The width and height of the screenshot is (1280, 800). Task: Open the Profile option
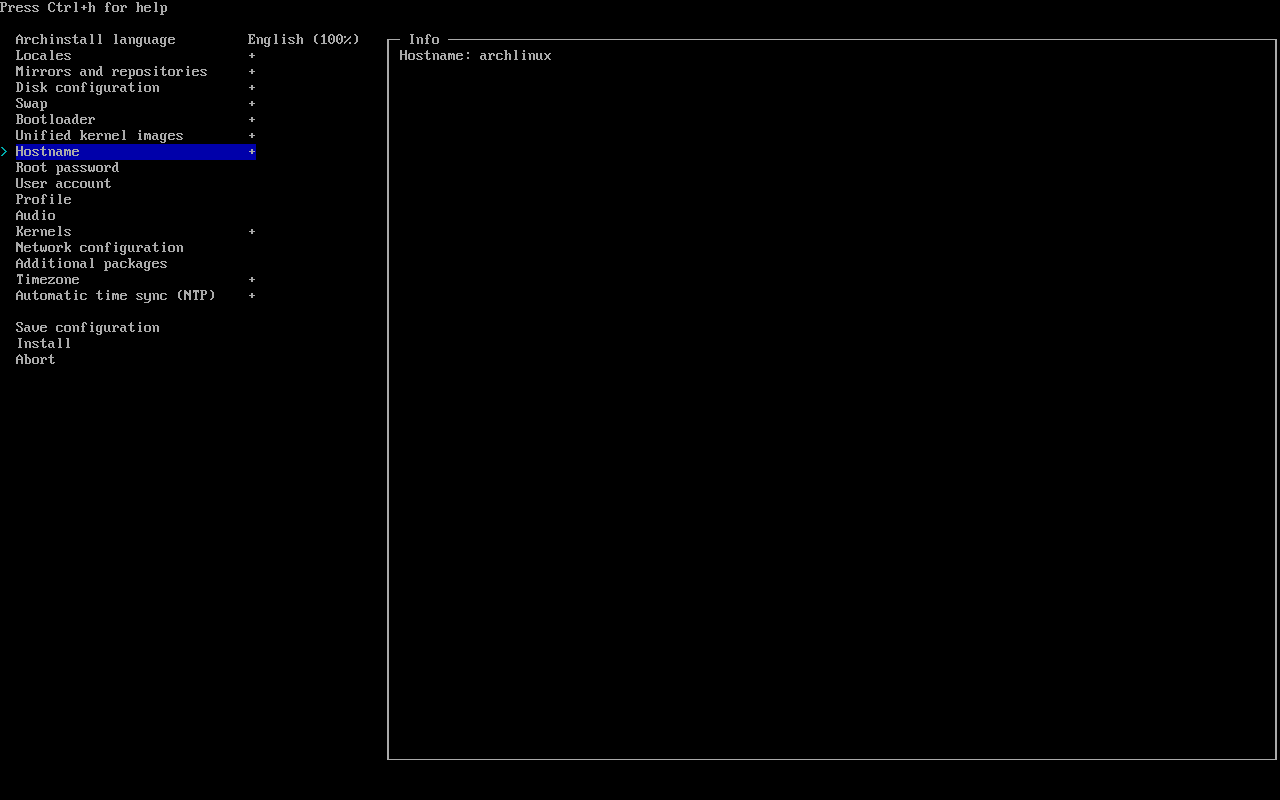coord(43,200)
